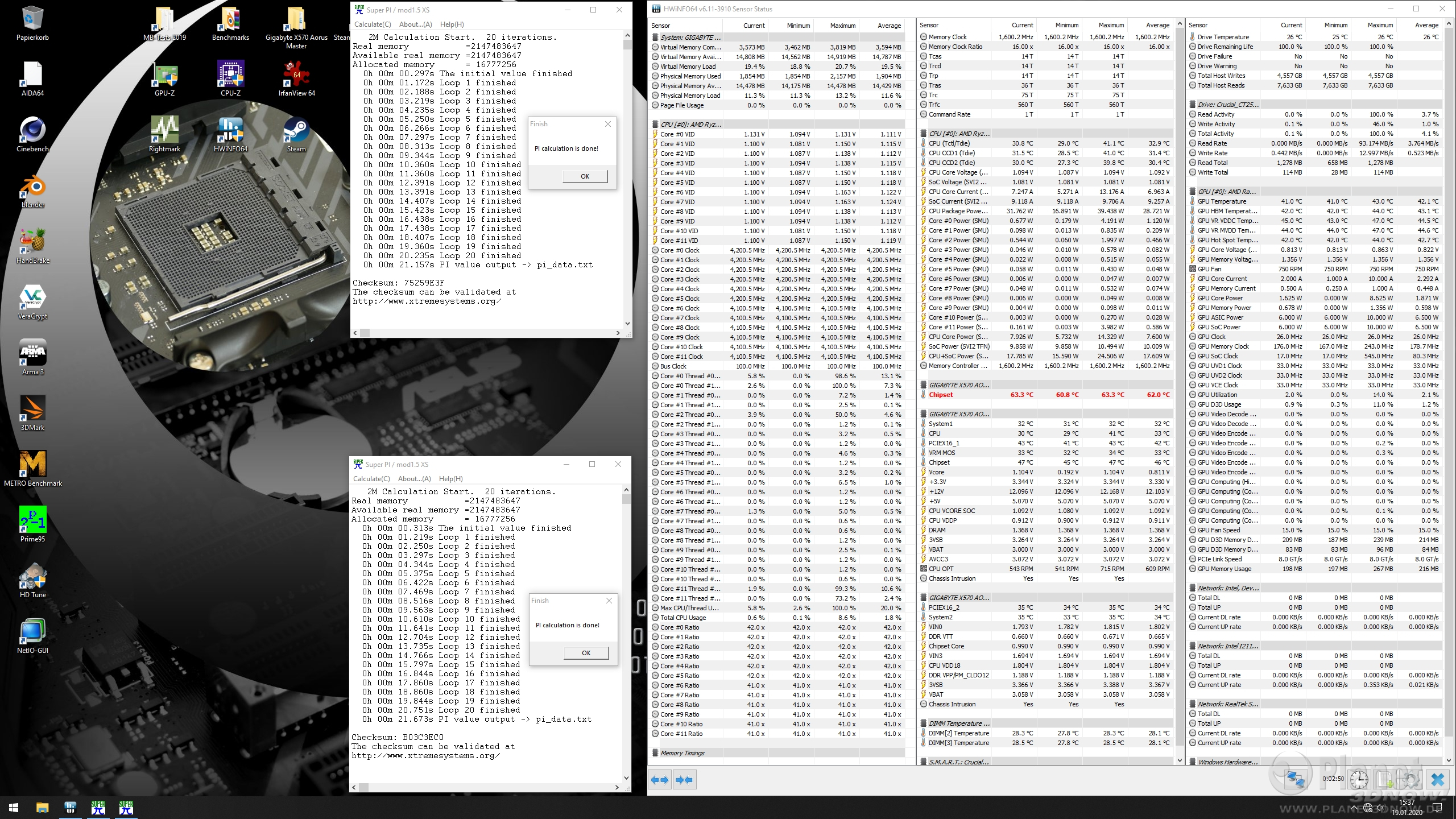1456x819 pixels.
Task: Select the DIMM Temperature group header
Action: click(1046, 723)
